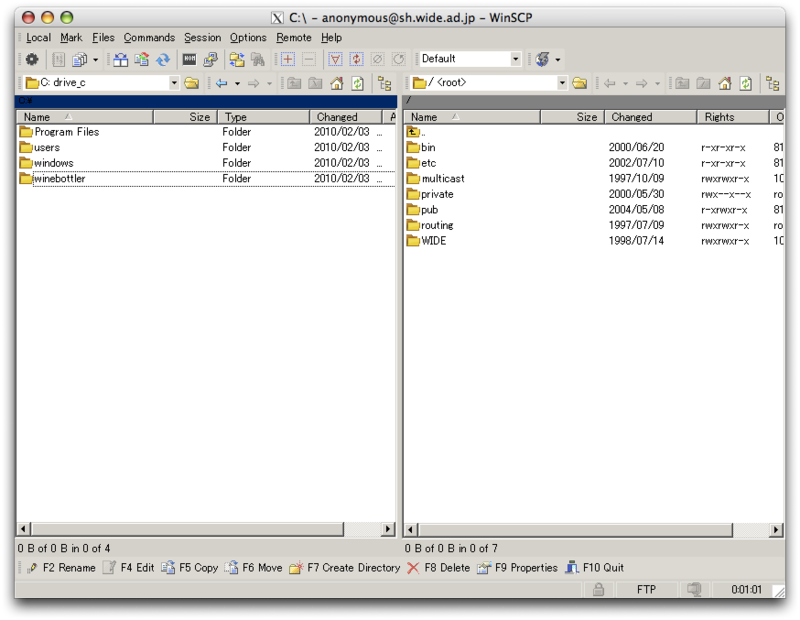Open the Options menu
The image size is (800, 620).
pos(248,38)
